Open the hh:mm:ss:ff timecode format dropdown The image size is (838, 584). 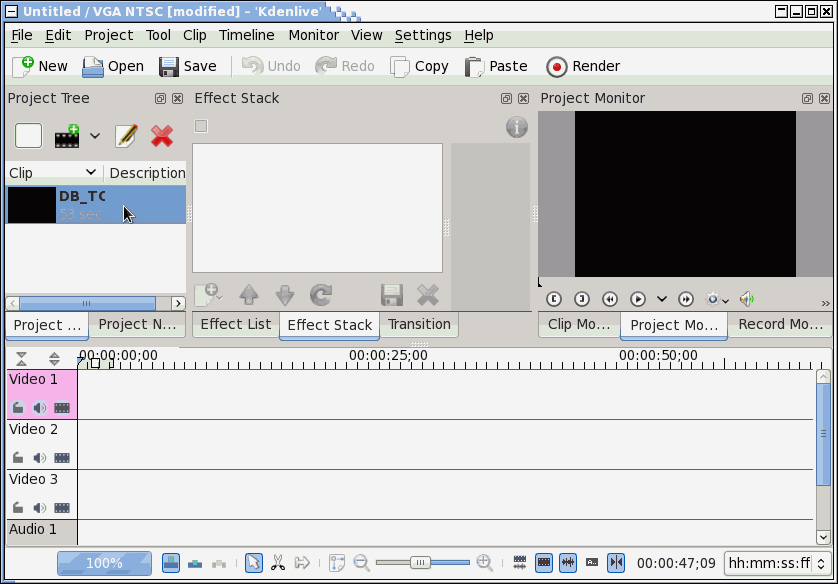pyautogui.click(x=777, y=563)
